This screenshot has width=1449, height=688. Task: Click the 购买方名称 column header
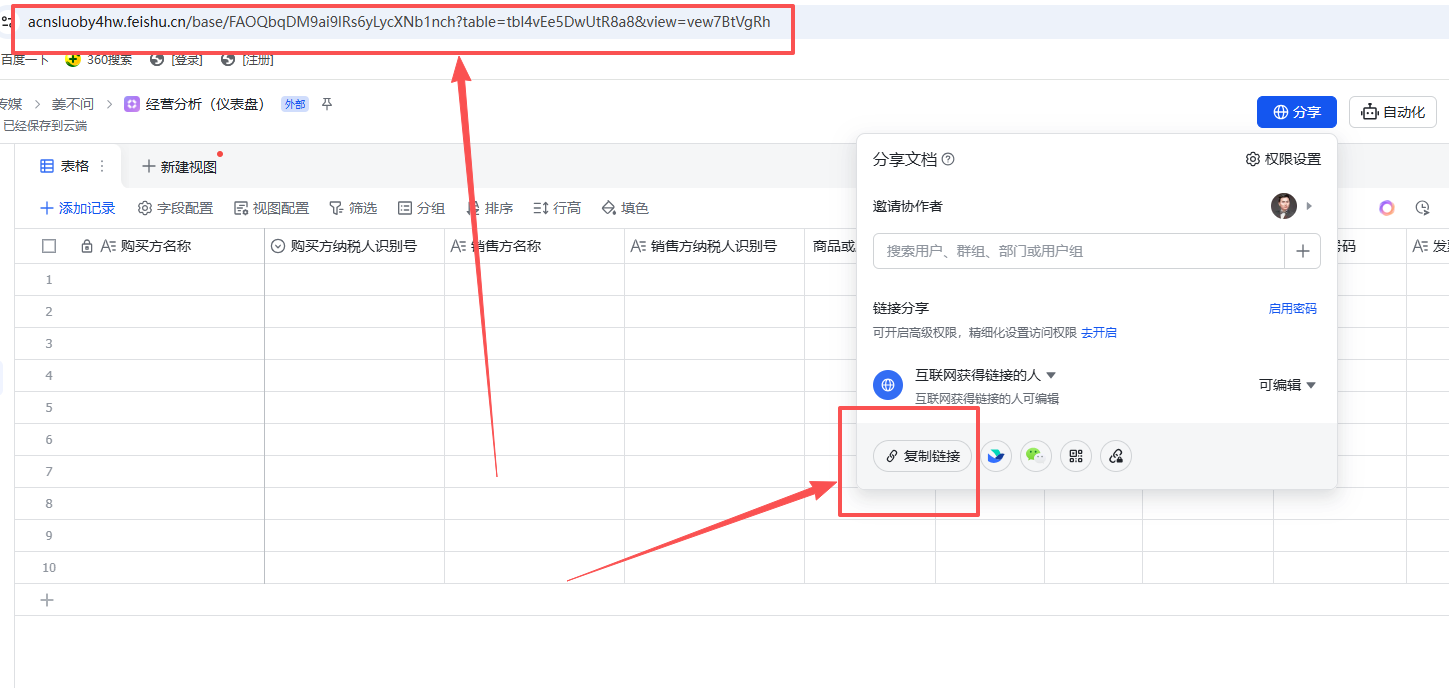click(155, 246)
